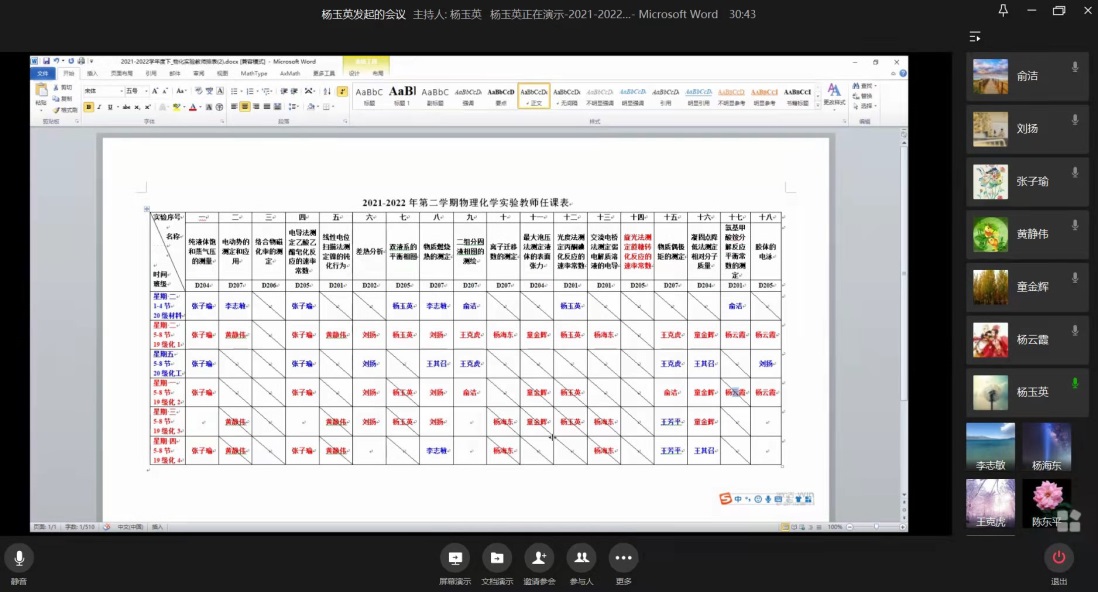Click the 邀请参会 invite icon
The image size is (1098, 592).
(539, 558)
